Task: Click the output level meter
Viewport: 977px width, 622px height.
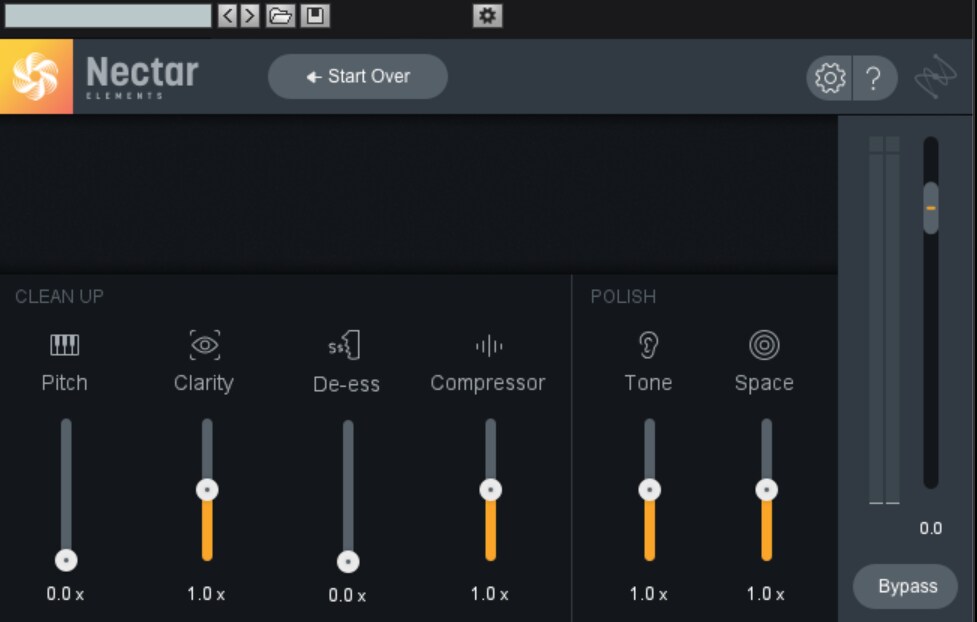Action: pos(884,320)
